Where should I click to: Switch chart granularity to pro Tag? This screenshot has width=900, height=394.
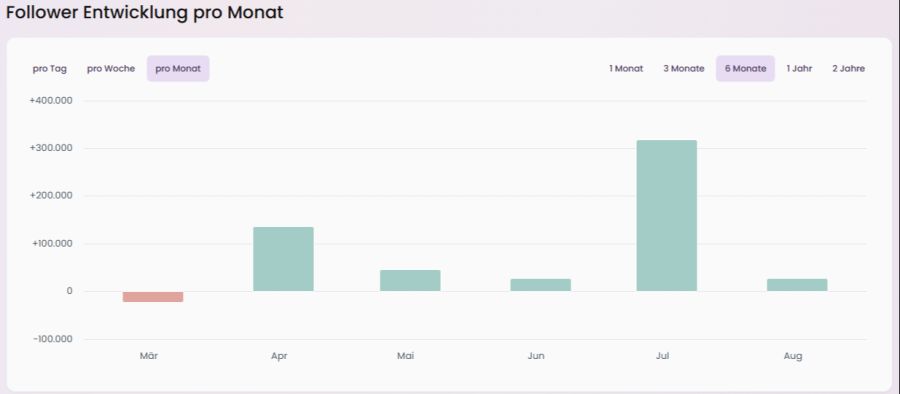49,69
